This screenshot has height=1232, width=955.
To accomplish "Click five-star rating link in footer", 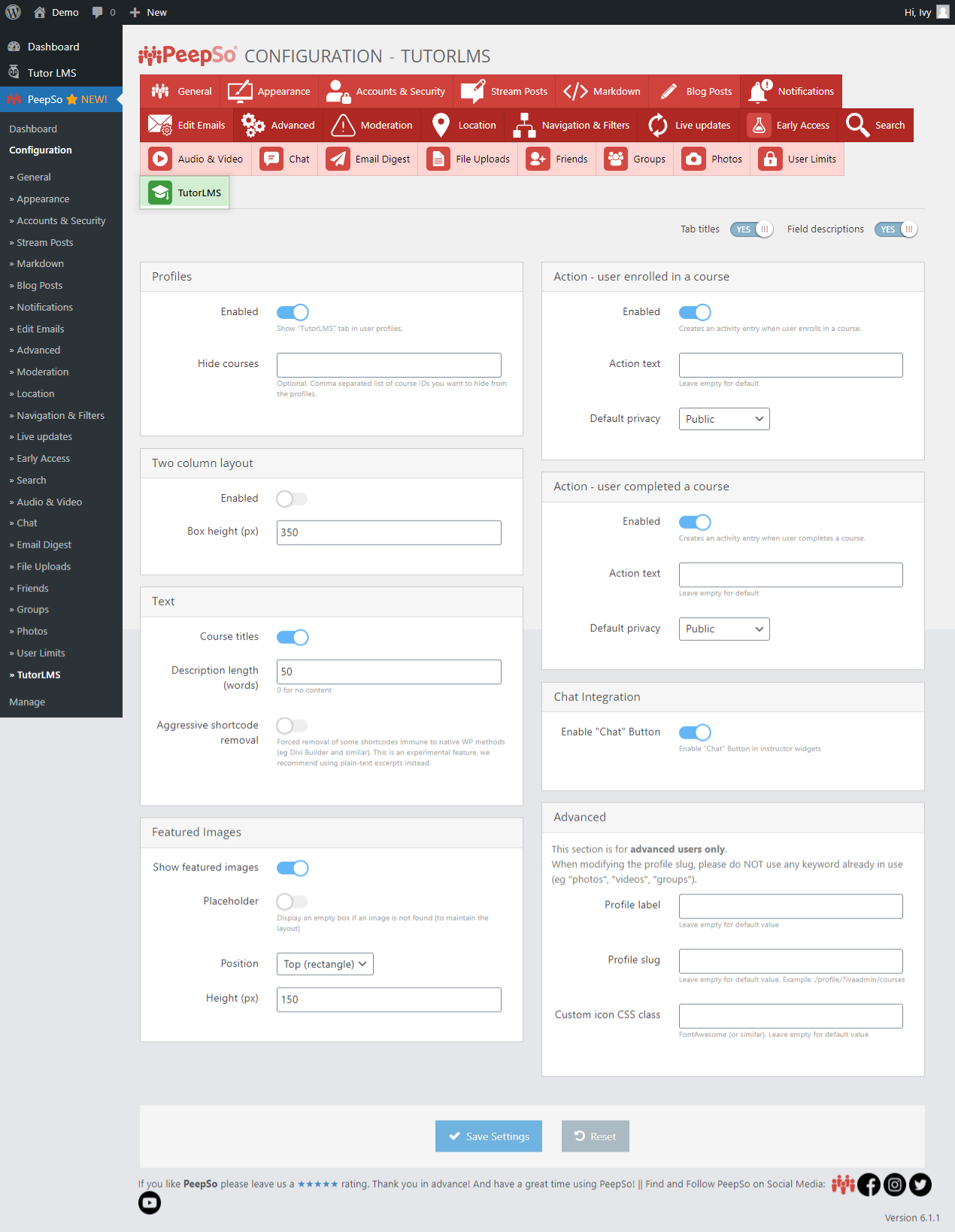I will tap(317, 1184).
